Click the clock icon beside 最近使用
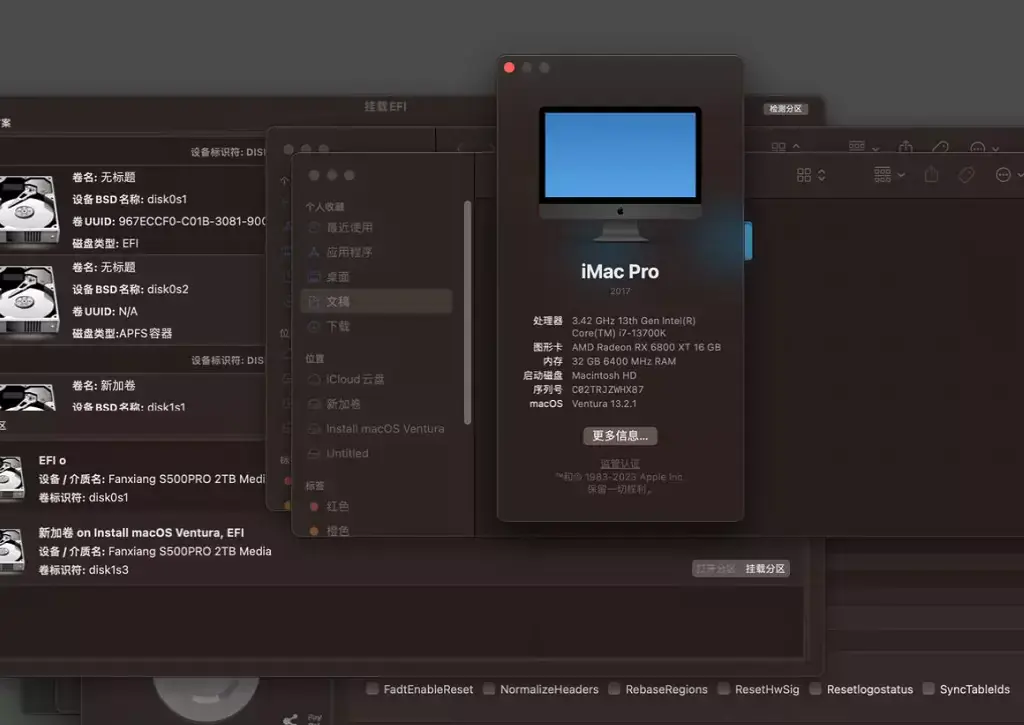The width and height of the screenshot is (1024, 725). (x=314, y=227)
